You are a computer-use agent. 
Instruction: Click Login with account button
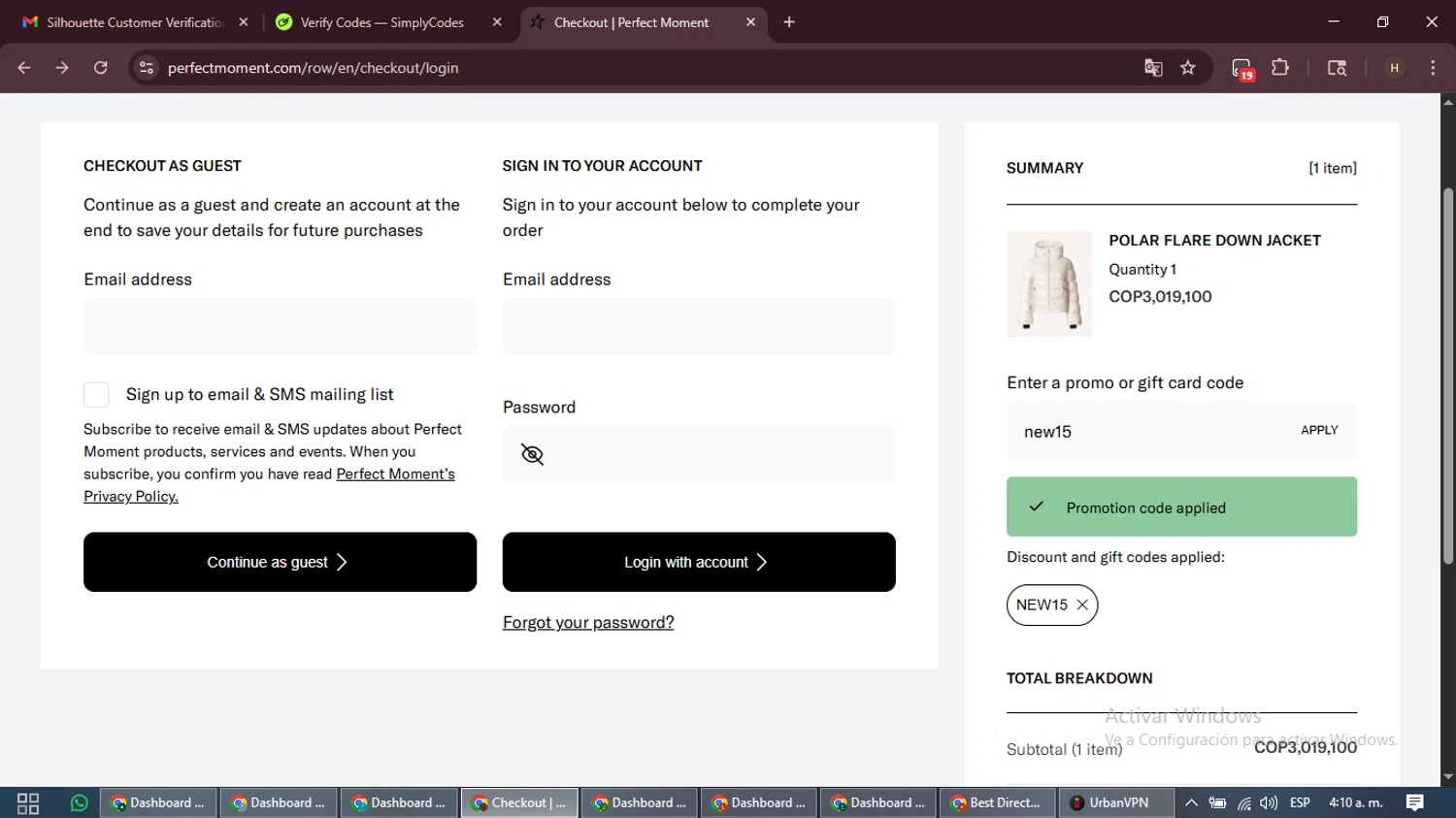coord(699,562)
